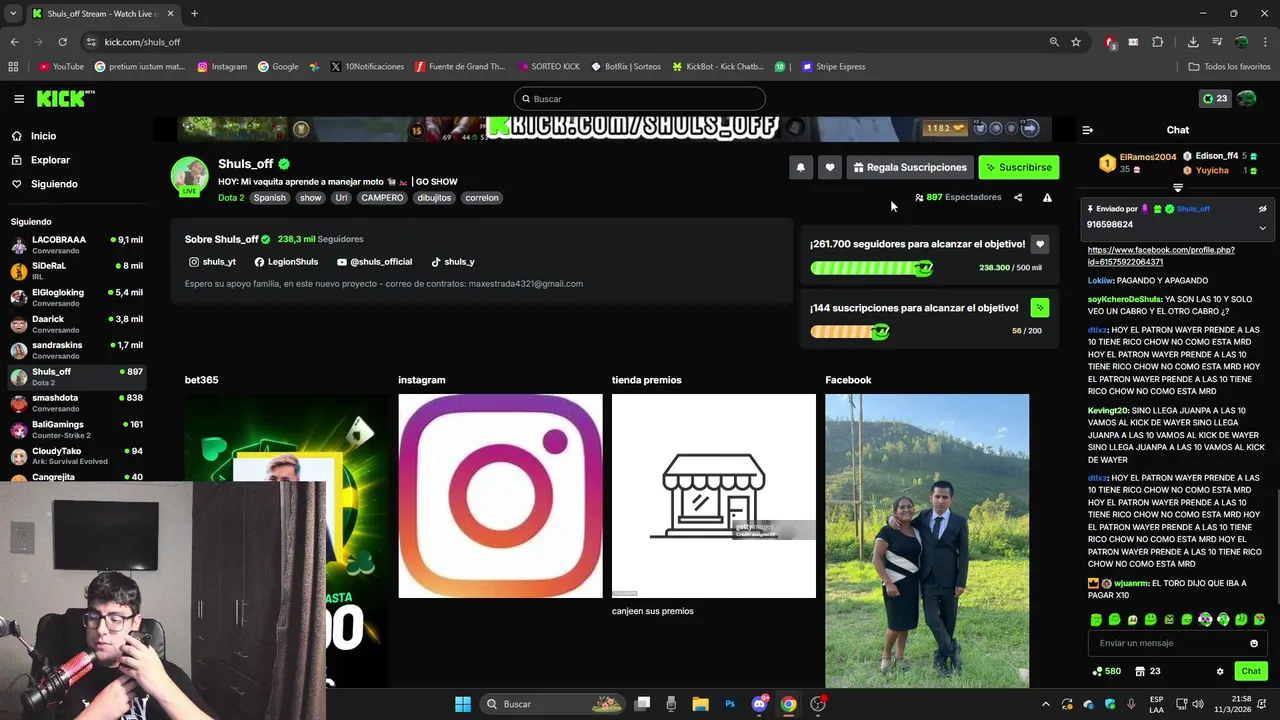Open the instagram panel image

point(500,496)
